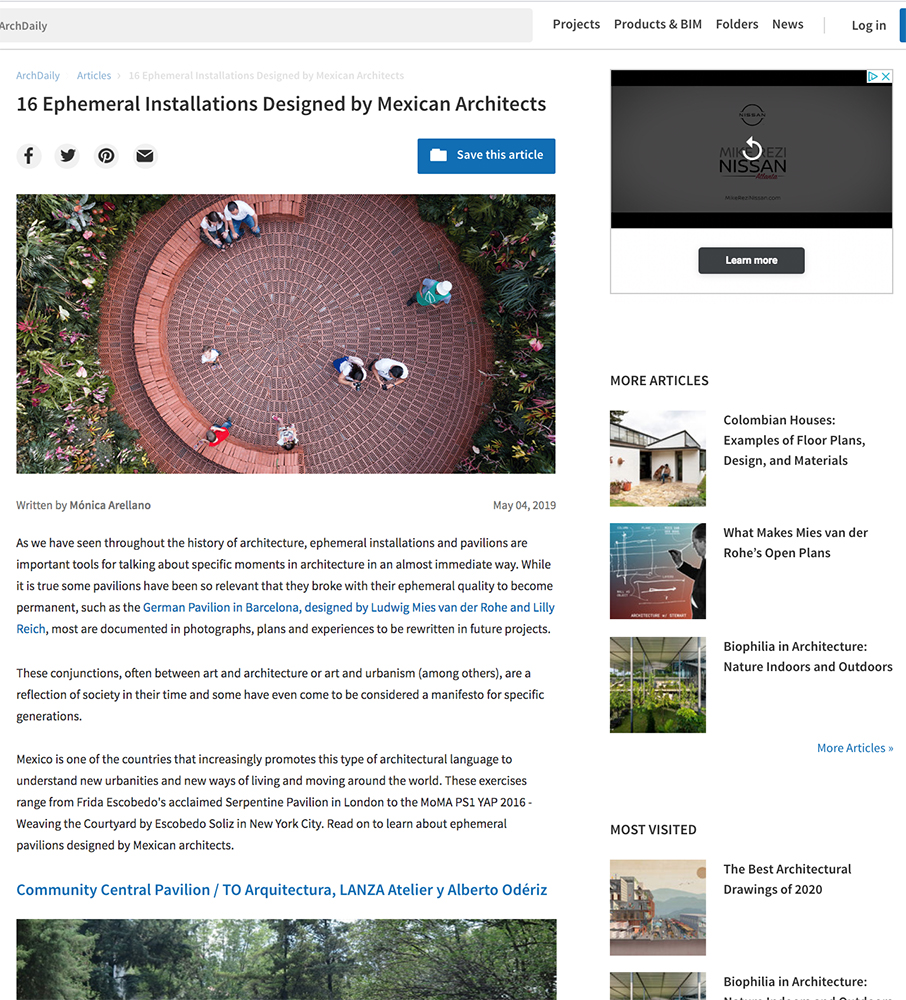Share article on Facebook

(x=29, y=156)
